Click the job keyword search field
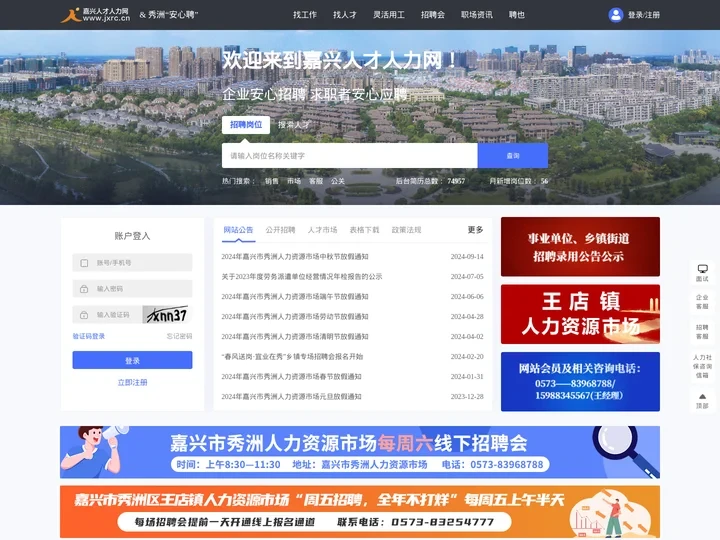The image size is (720, 540). point(349,156)
